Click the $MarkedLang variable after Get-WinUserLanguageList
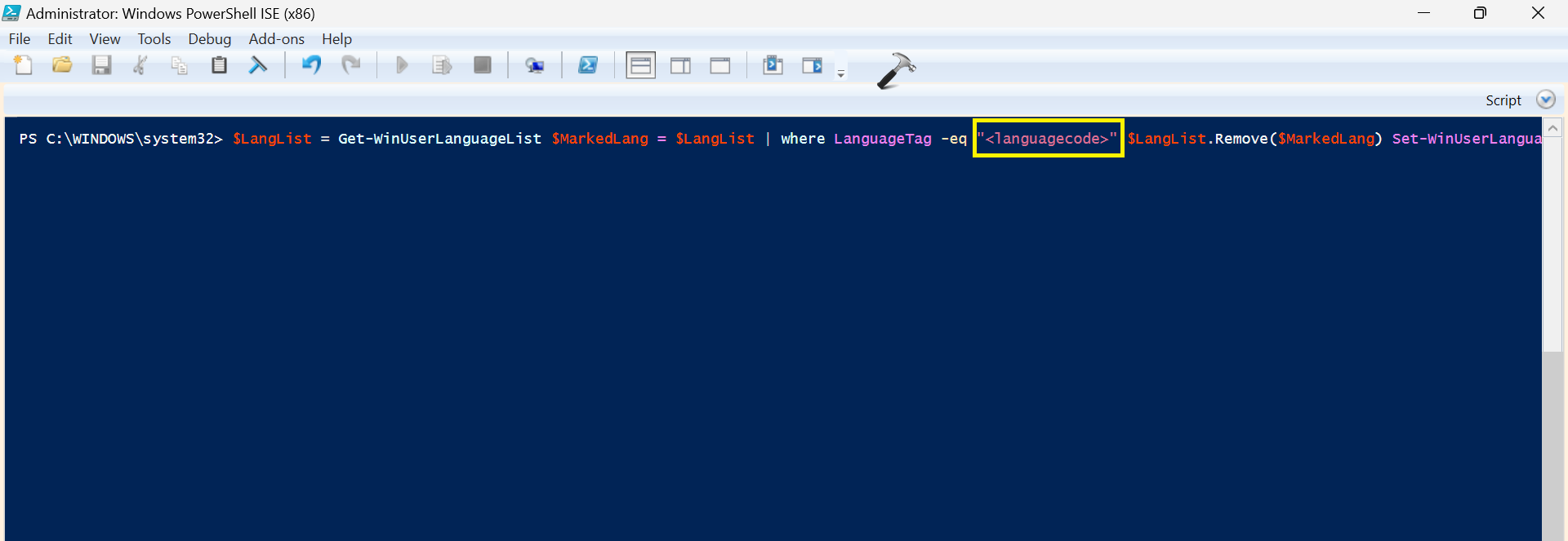 click(x=599, y=139)
